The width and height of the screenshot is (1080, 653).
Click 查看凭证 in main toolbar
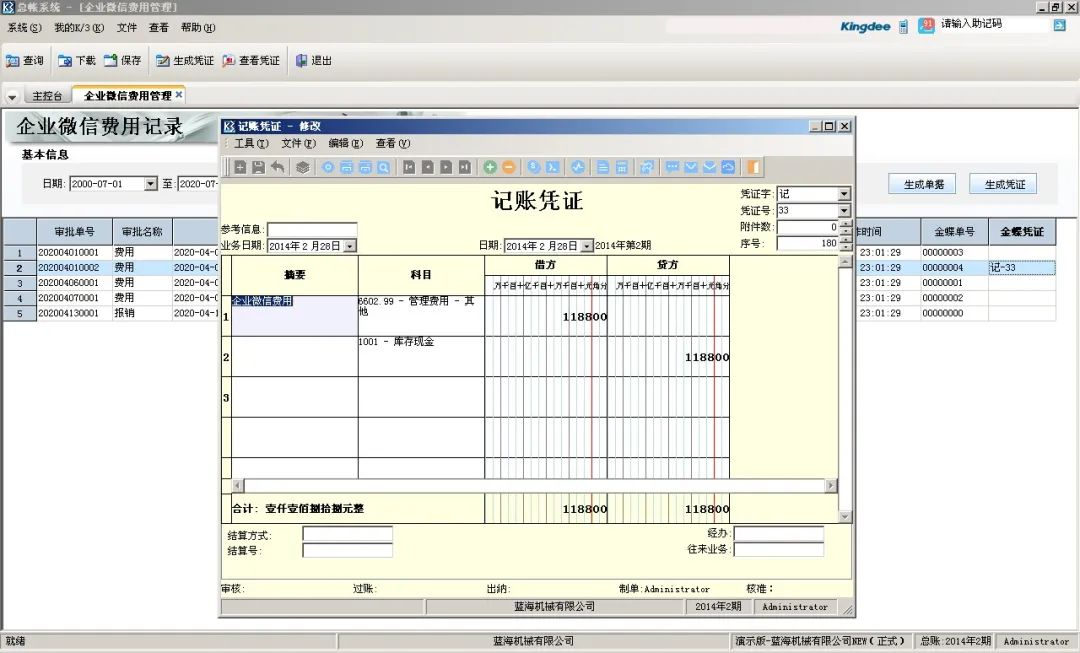[251, 61]
